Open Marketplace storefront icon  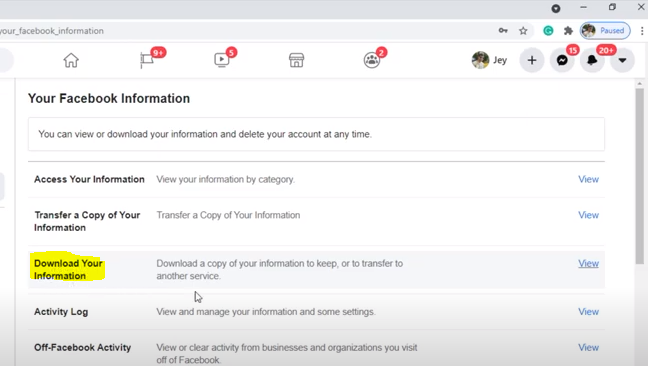tap(296, 60)
